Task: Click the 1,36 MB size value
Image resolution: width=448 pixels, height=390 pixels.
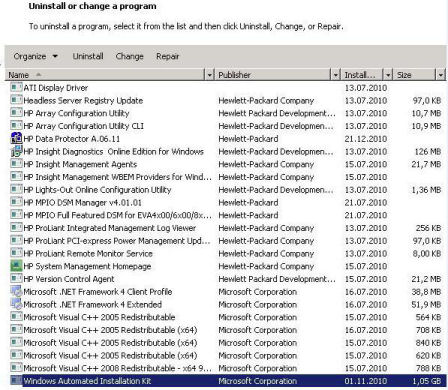Action: (426, 190)
